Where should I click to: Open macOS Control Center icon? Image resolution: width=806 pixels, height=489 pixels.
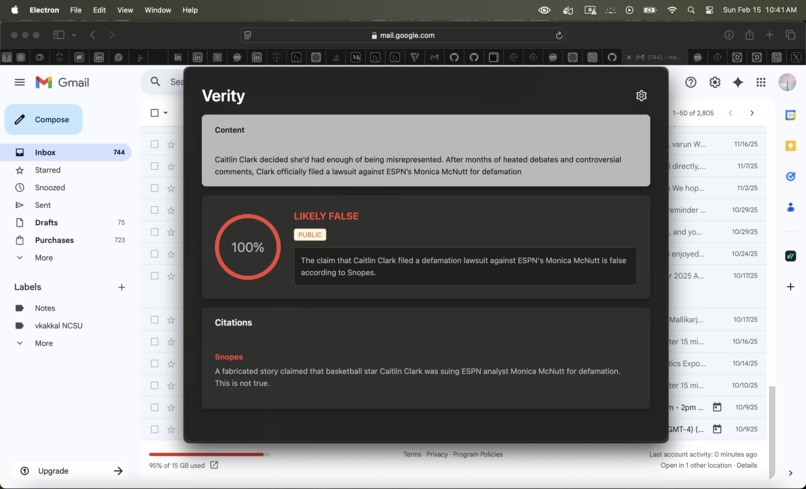point(709,10)
